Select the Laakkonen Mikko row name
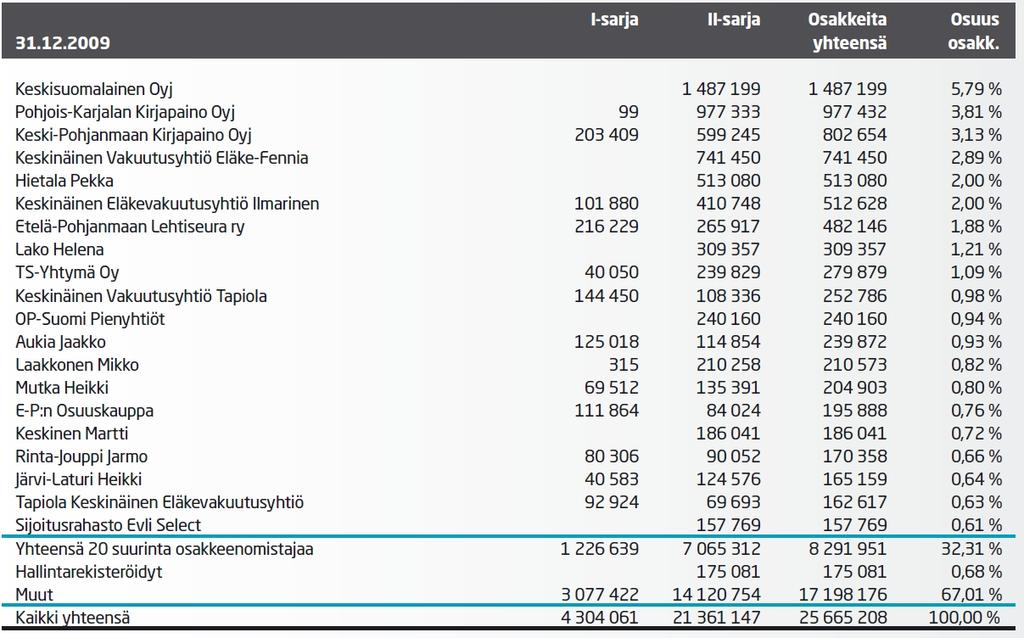1024x638 pixels. (77, 365)
